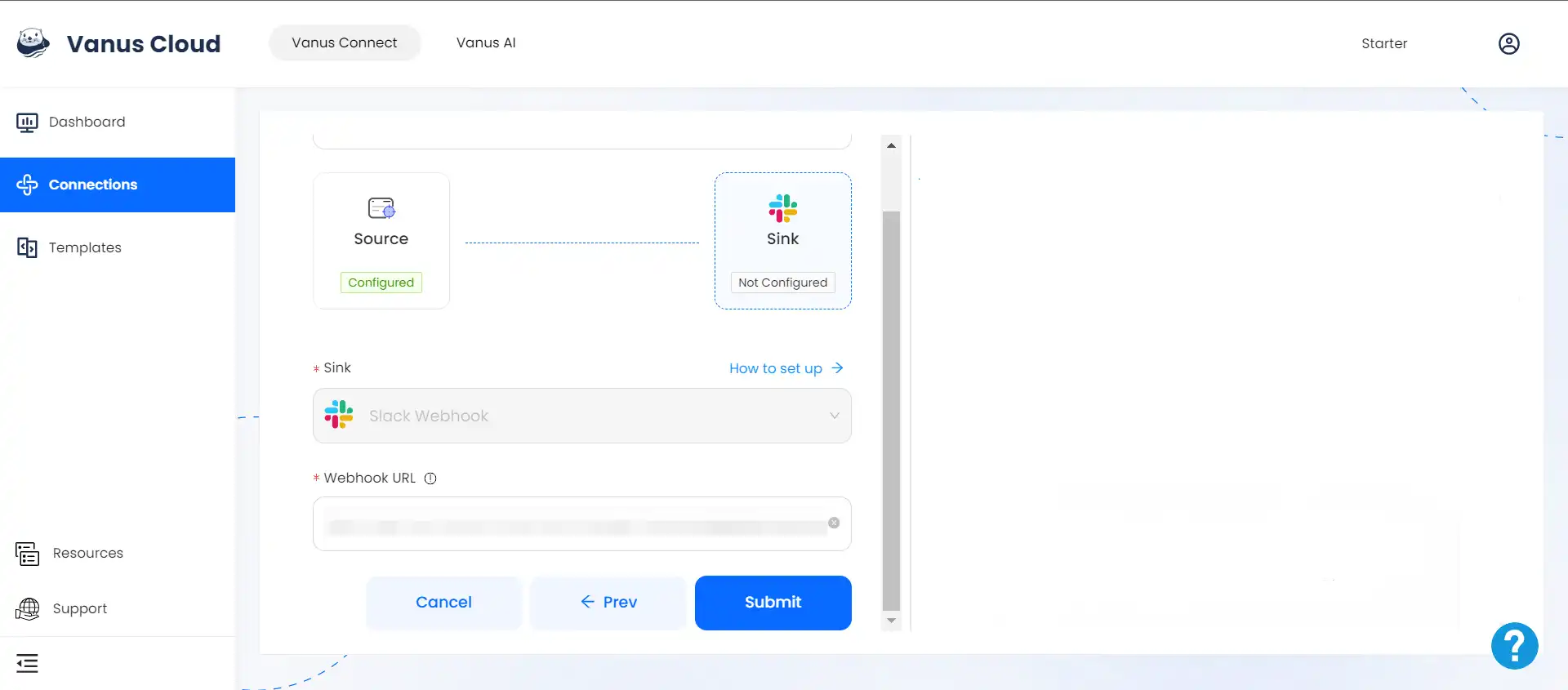Collapse the sidebar with the menu icon

coord(27,663)
